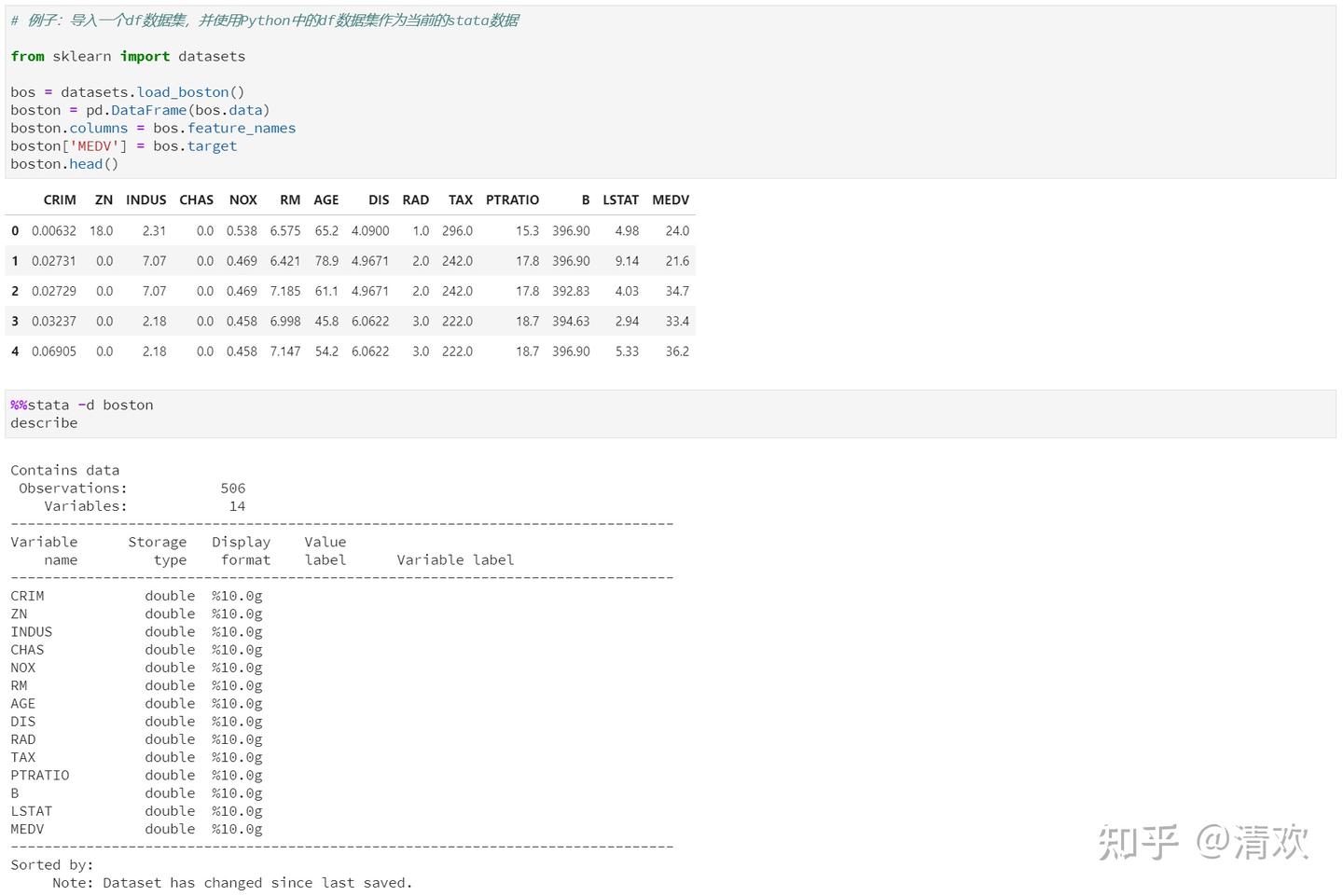Click the %%stata -d boston magic command
Viewport: 1343px width, 896px height.
84,405
